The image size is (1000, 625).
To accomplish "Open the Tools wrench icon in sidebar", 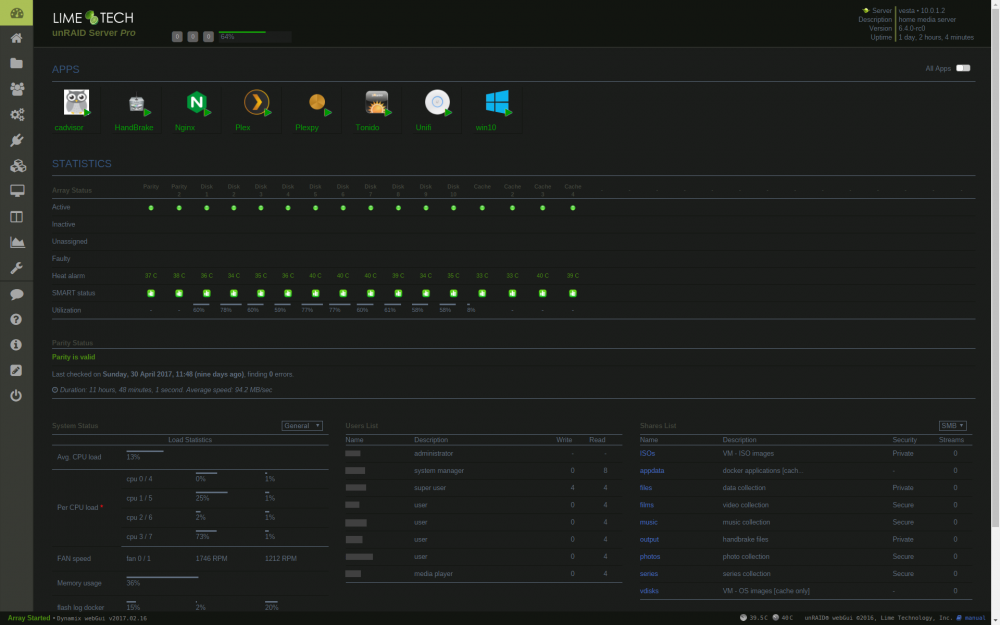I will click(17, 268).
